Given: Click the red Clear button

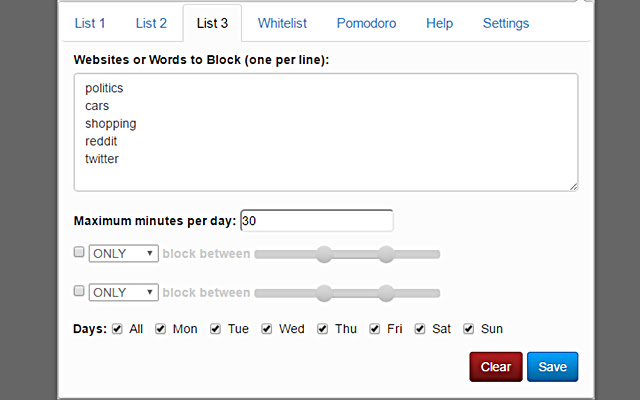Looking at the screenshot, I should pyautogui.click(x=496, y=367).
